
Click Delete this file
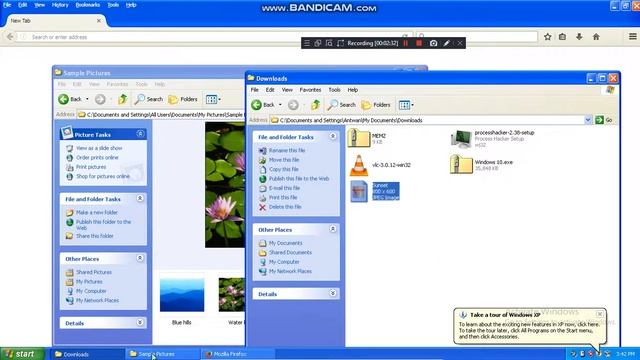[x=285, y=207]
